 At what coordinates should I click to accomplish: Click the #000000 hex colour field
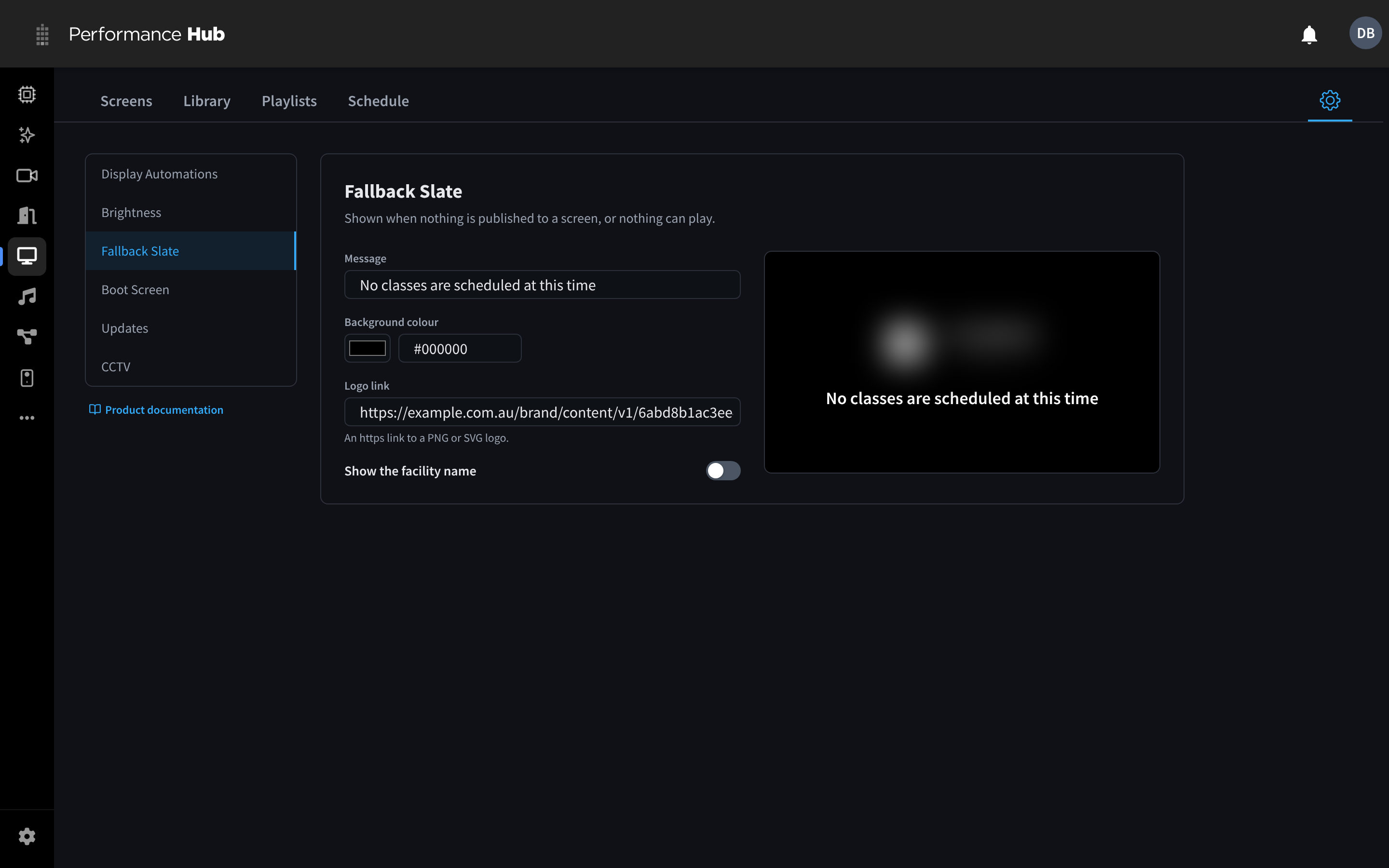coord(460,349)
